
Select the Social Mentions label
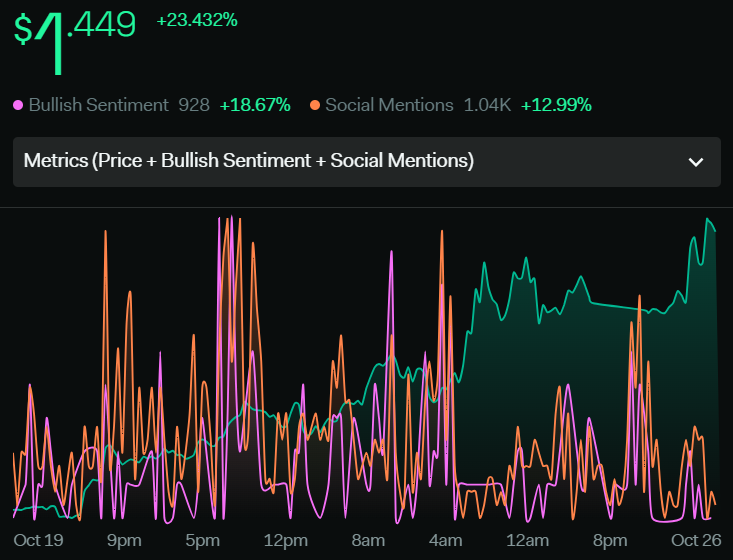[x=389, y=105]
